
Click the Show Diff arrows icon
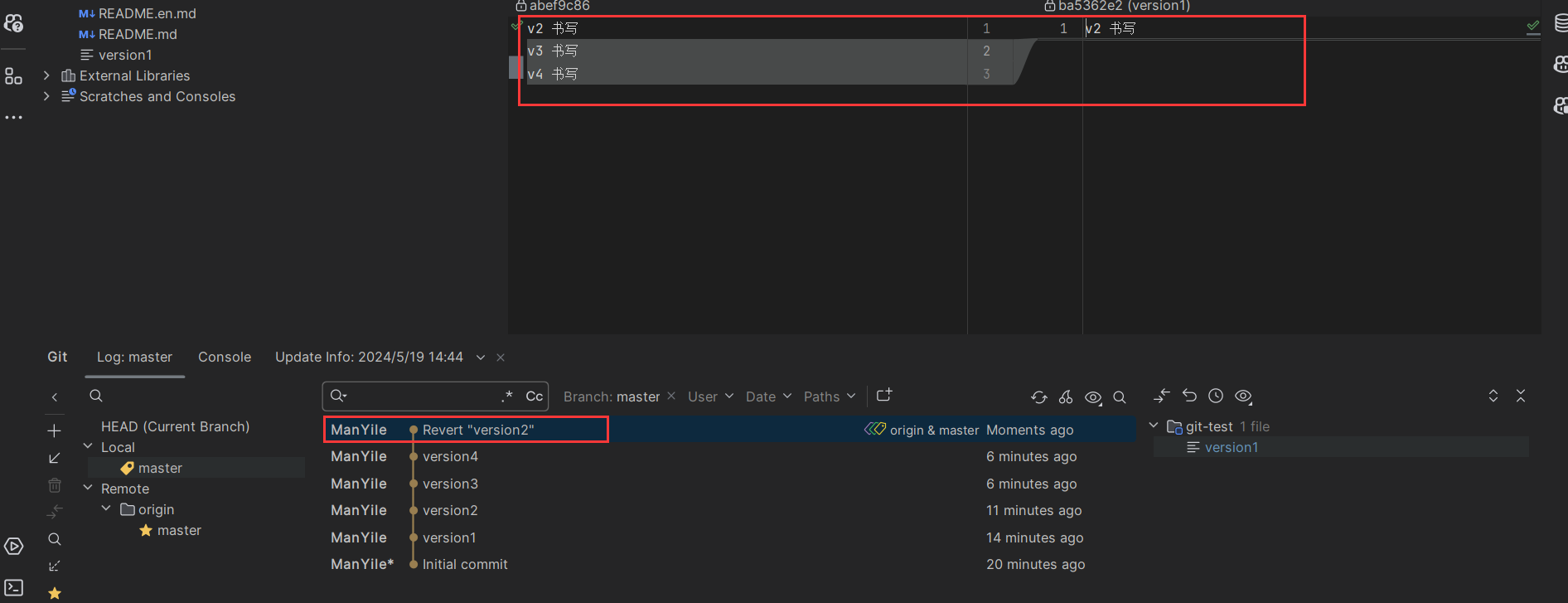coord(1162,396)
